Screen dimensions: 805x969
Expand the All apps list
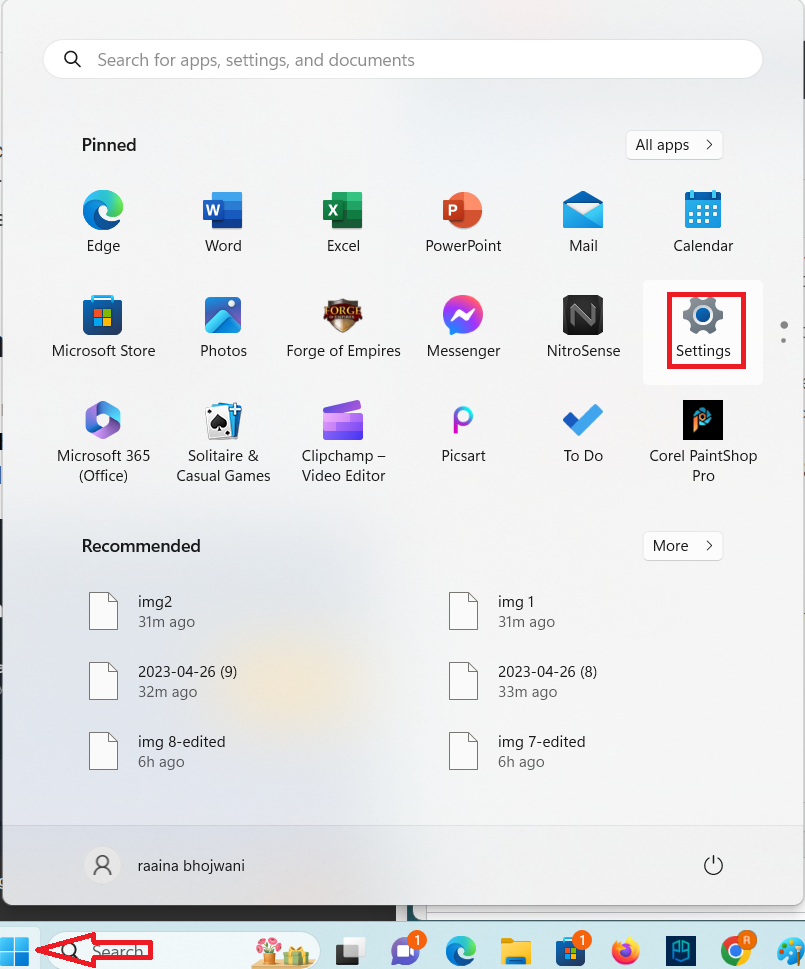click(674, 145)
